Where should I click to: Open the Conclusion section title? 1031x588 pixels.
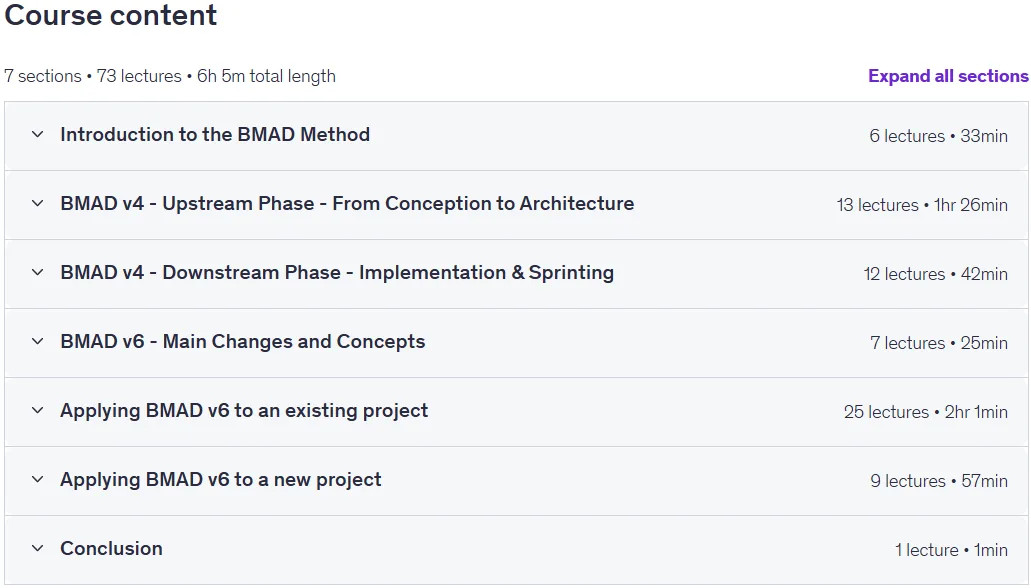[111, 549]
